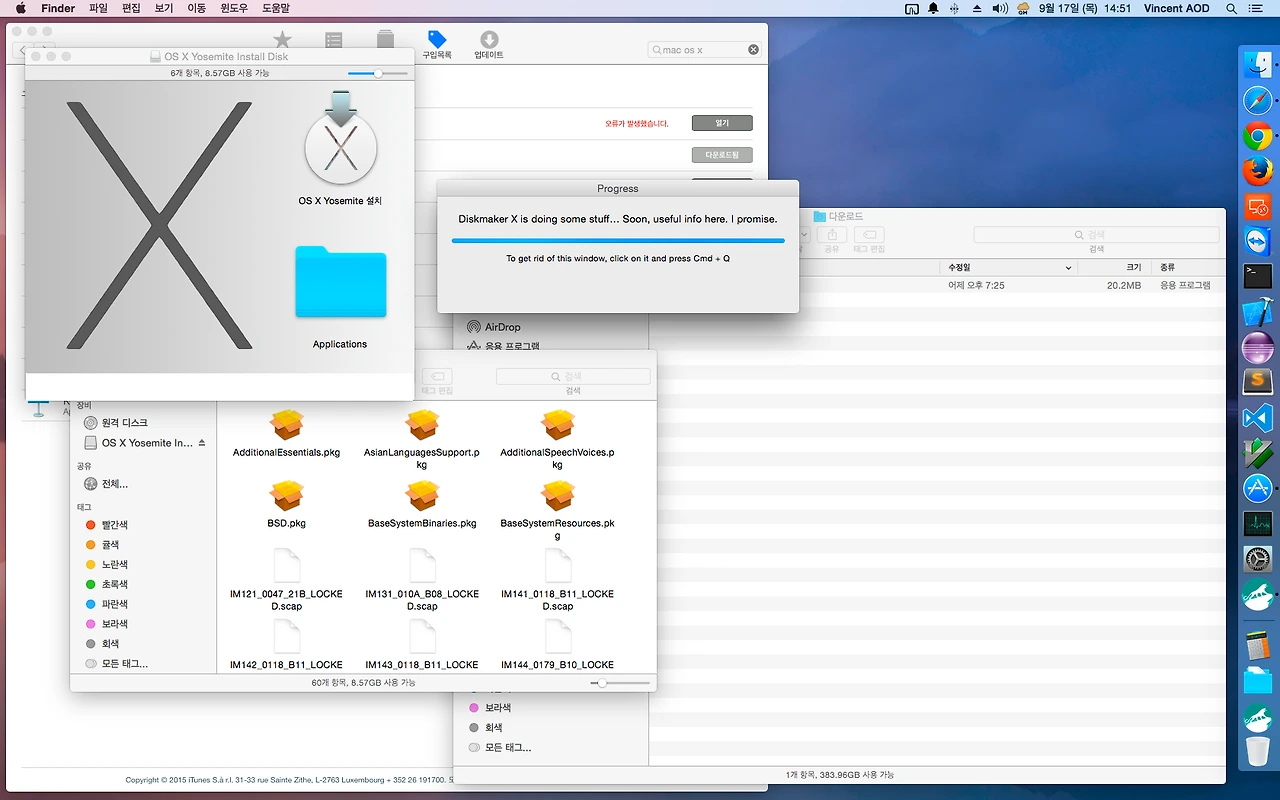1280x800 pixels.
Task: Launch Google Chrome from the Dock
Action: click(1257, 136)
